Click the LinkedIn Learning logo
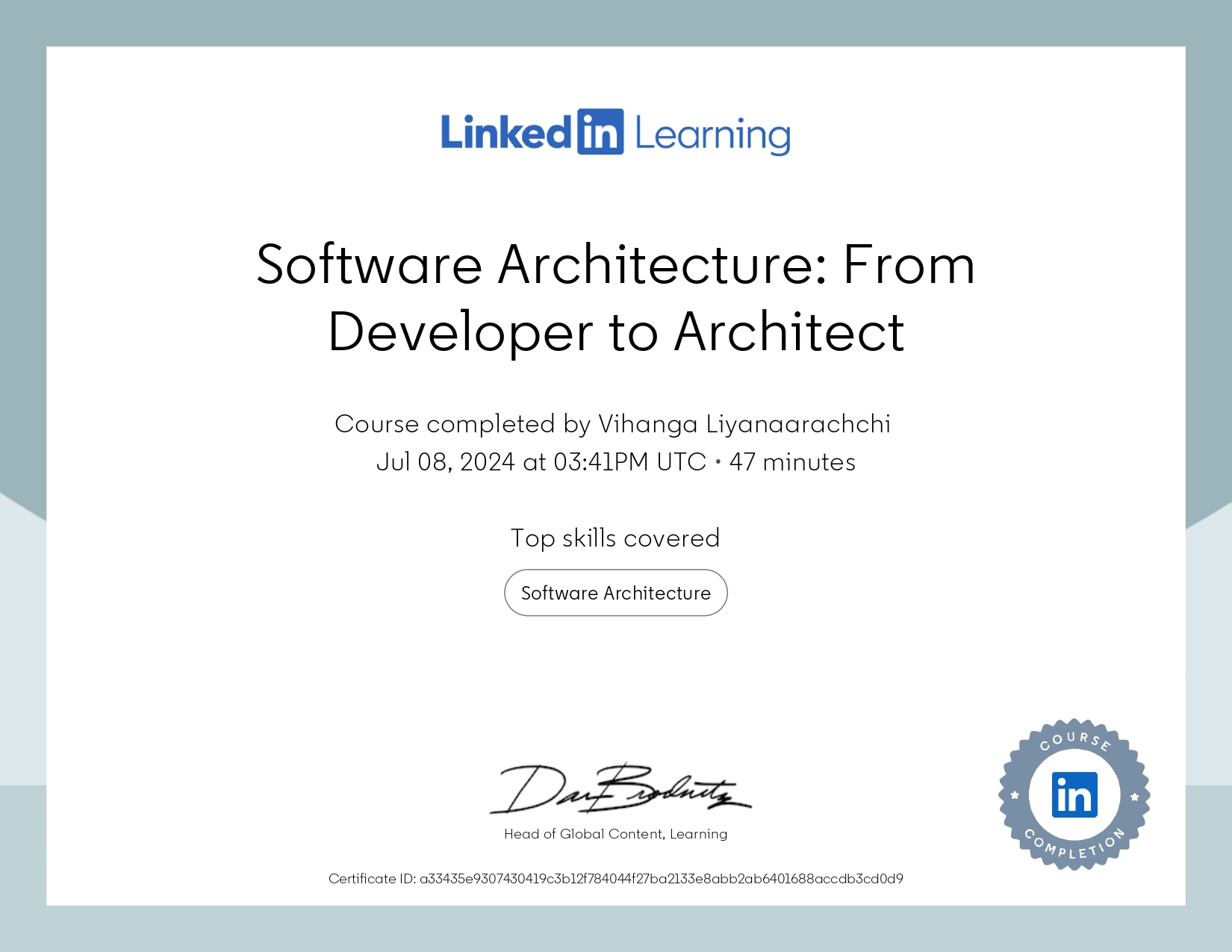1232x952 pixels. (615, 133)
